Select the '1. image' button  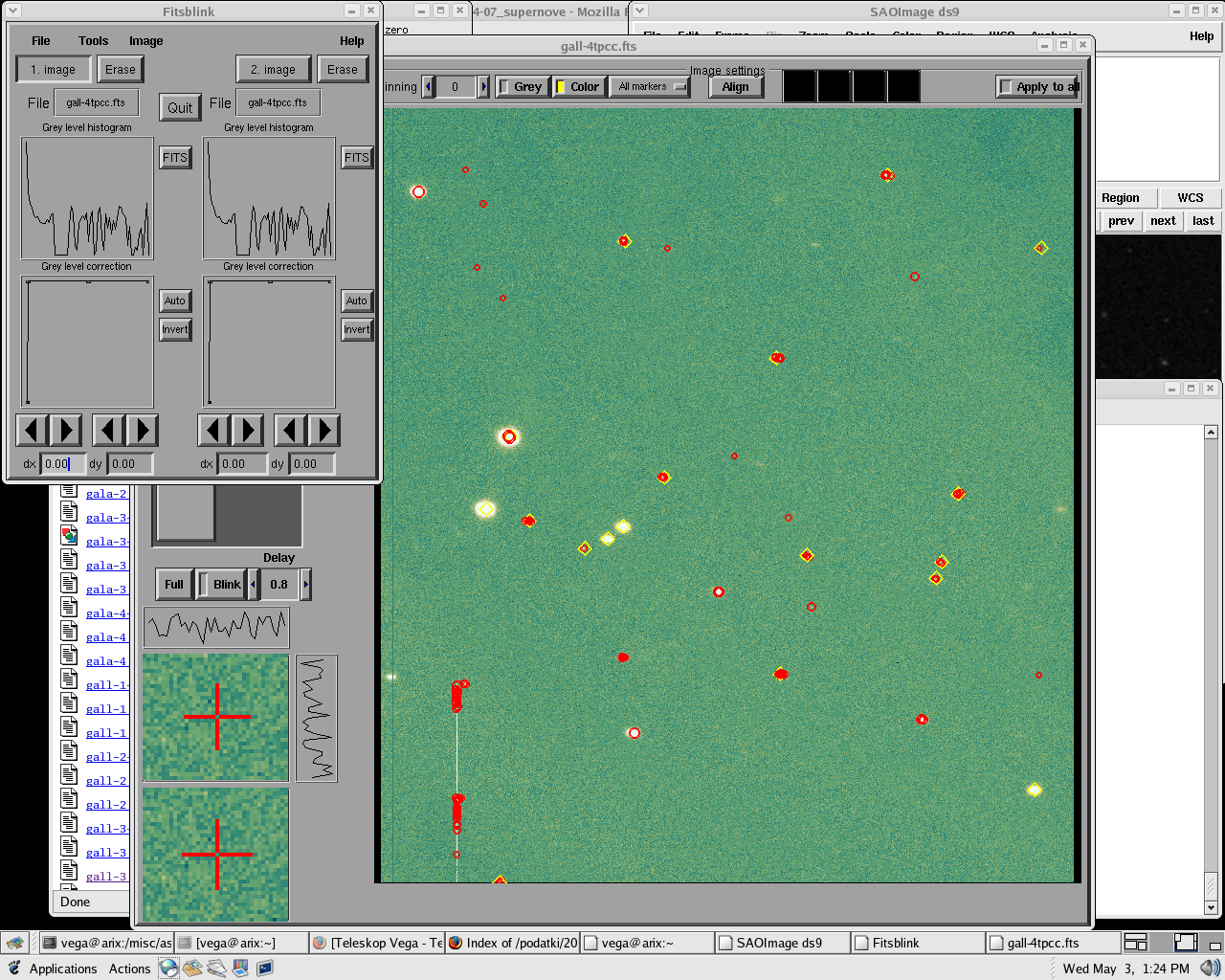54,70
